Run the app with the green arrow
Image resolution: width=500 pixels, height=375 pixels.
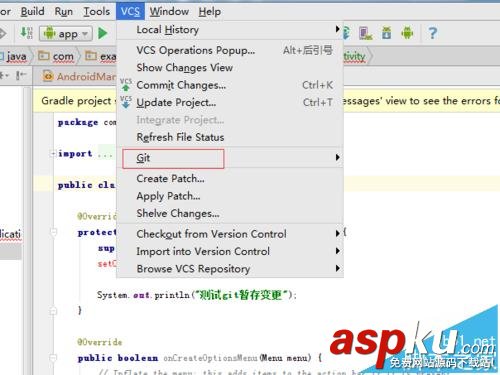103,33
